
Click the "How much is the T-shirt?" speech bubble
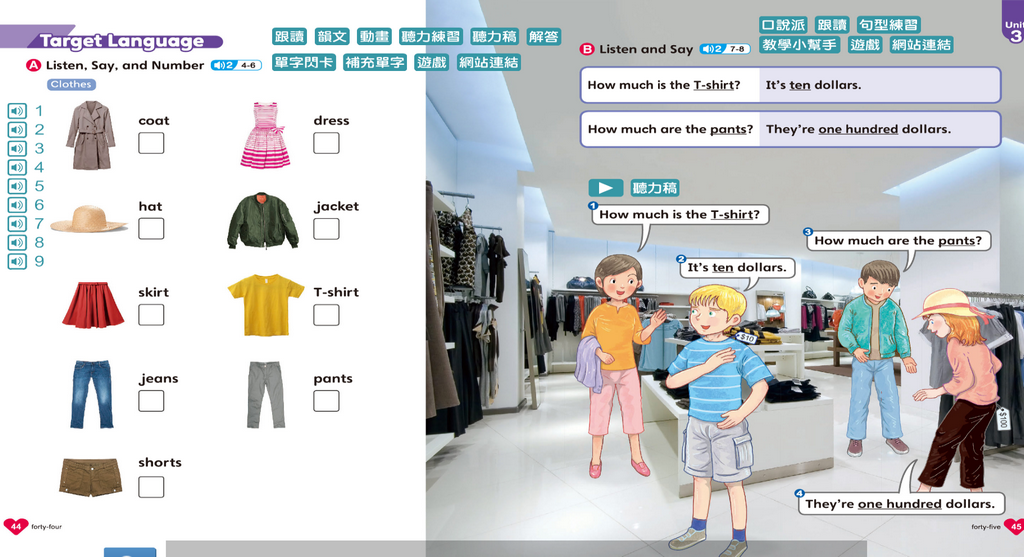pyautogui.click(x=679, y=214)
